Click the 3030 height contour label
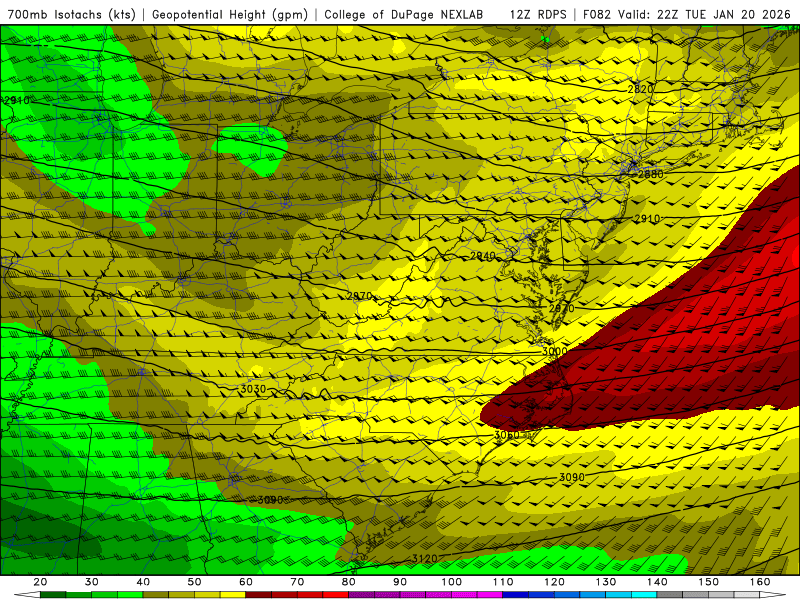 253,389
